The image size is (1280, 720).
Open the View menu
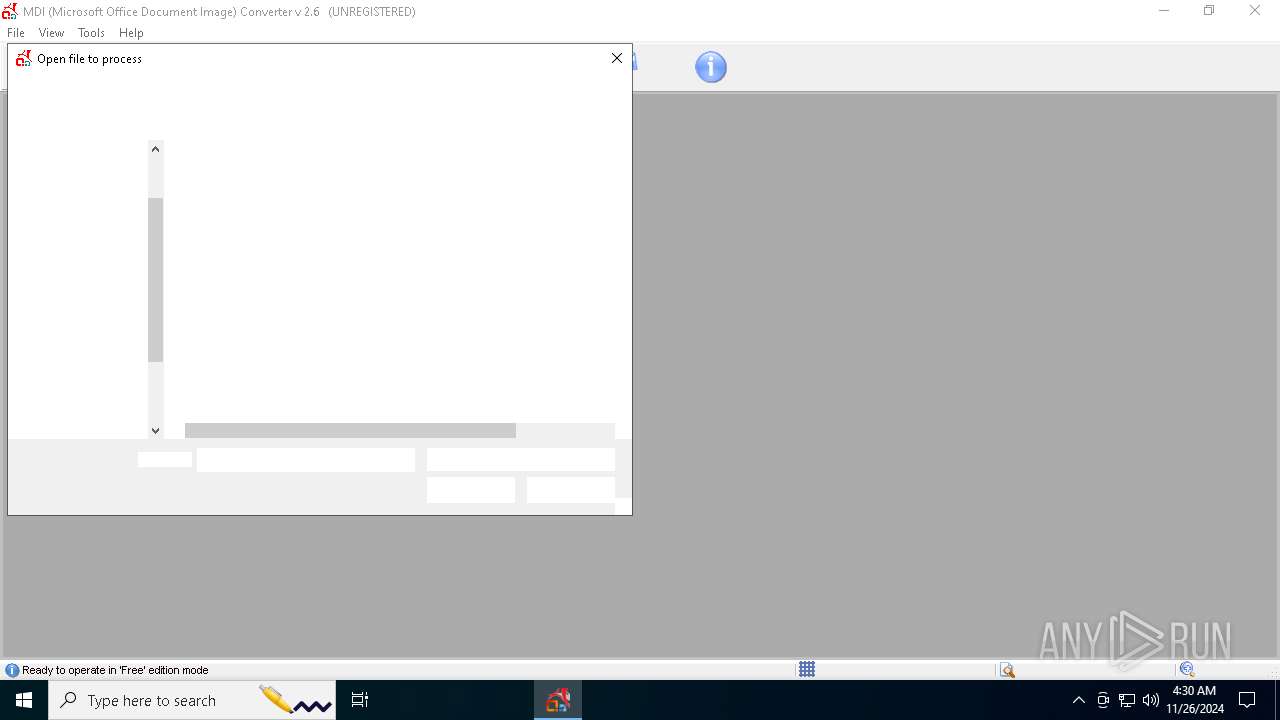[51, 33]
